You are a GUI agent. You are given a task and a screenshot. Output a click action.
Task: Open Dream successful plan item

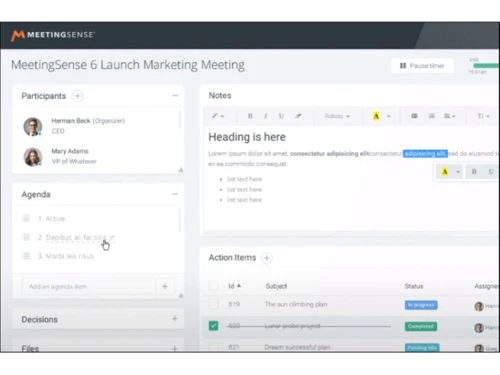click(297, 347)
